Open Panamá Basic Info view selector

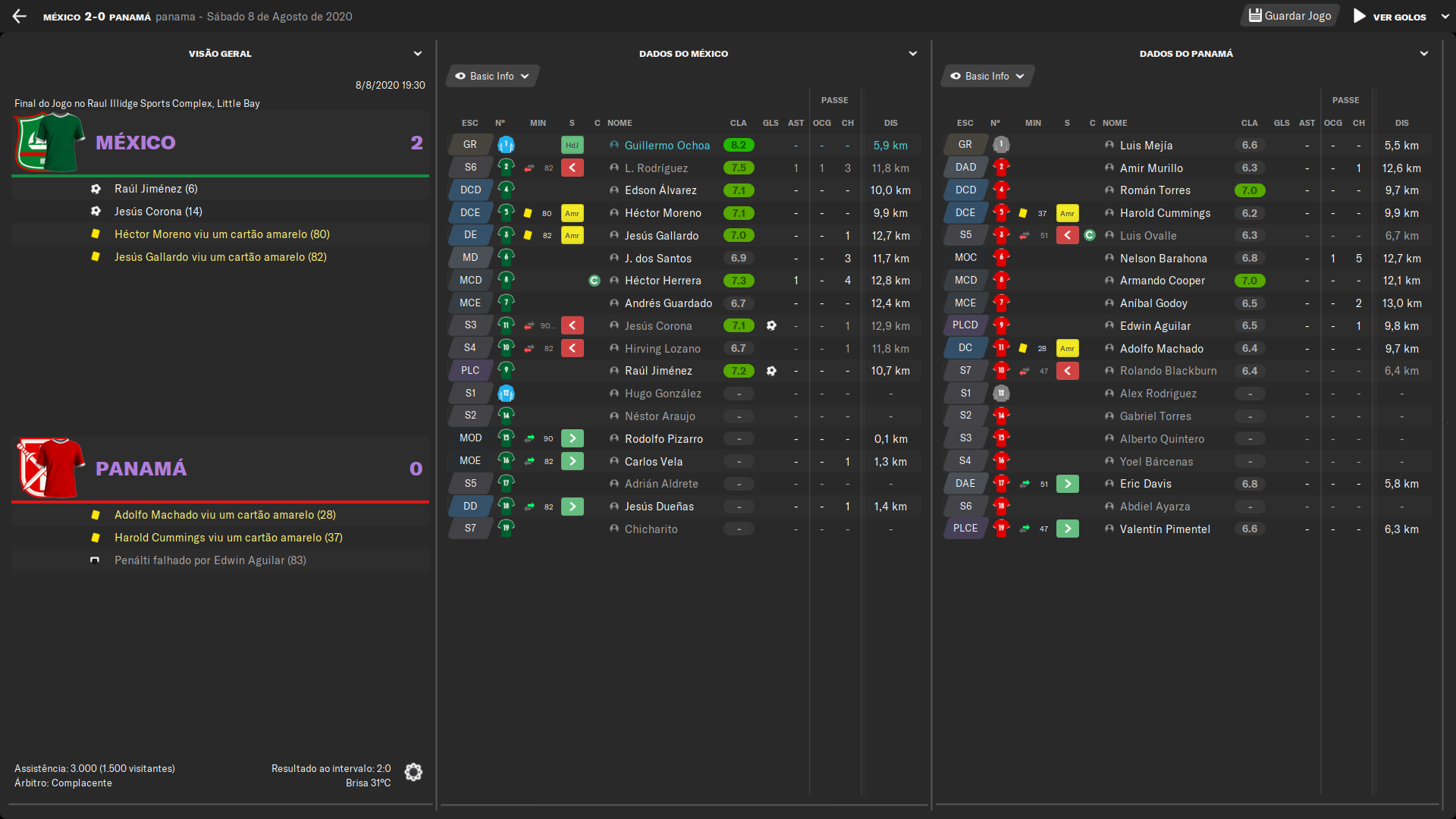(987, 77)
